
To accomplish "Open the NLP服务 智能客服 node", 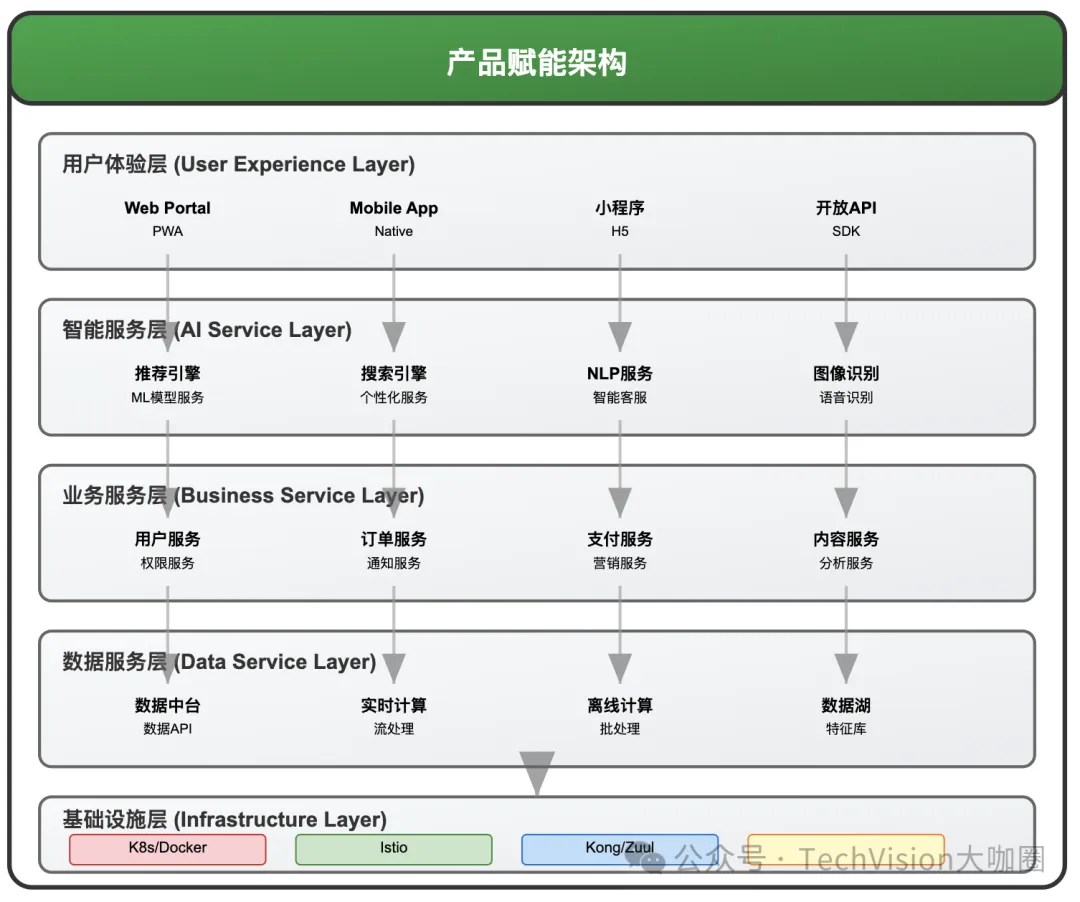I will pyautogui.click(x=619, y=385).
